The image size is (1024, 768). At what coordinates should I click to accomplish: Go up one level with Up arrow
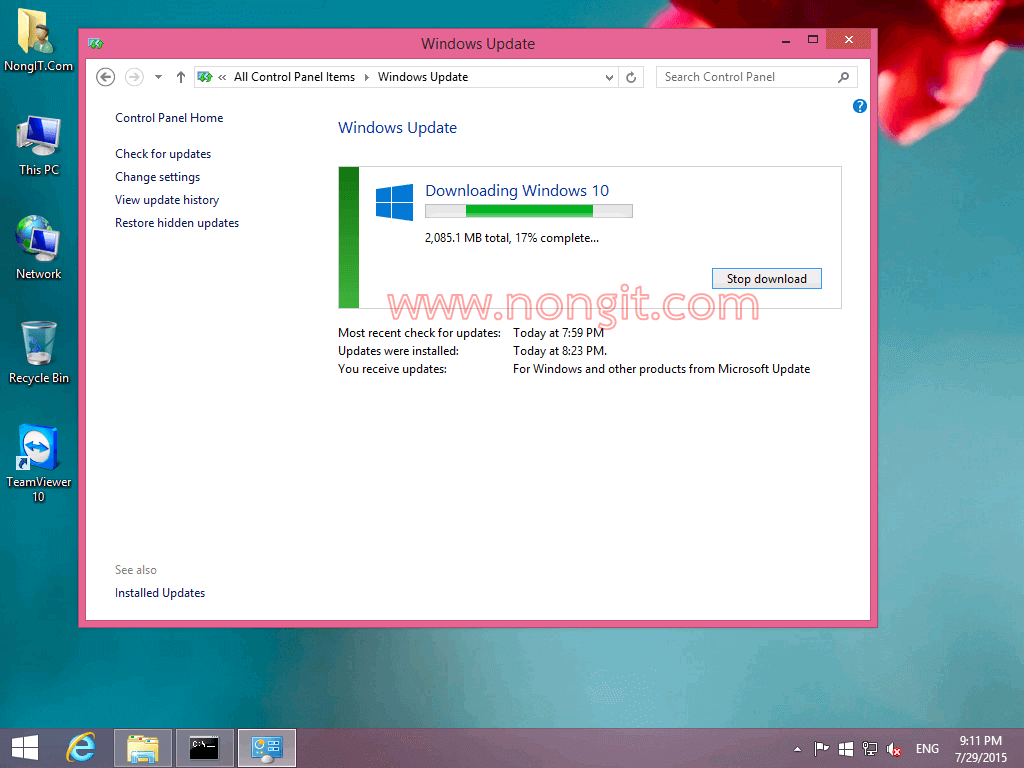[181, 77]
